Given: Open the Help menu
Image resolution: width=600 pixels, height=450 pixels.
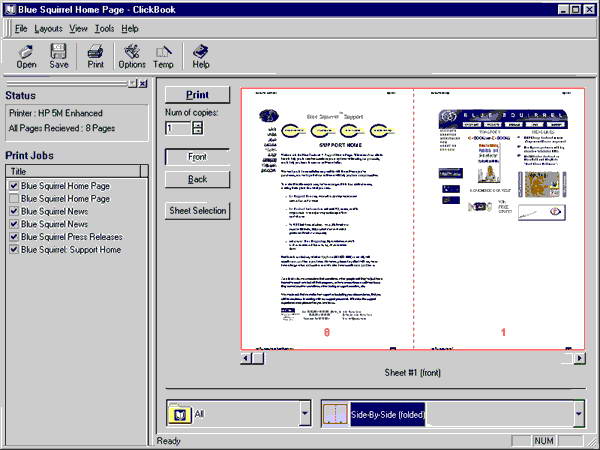Looking at the screenshot, I should [x=130, y=29].
